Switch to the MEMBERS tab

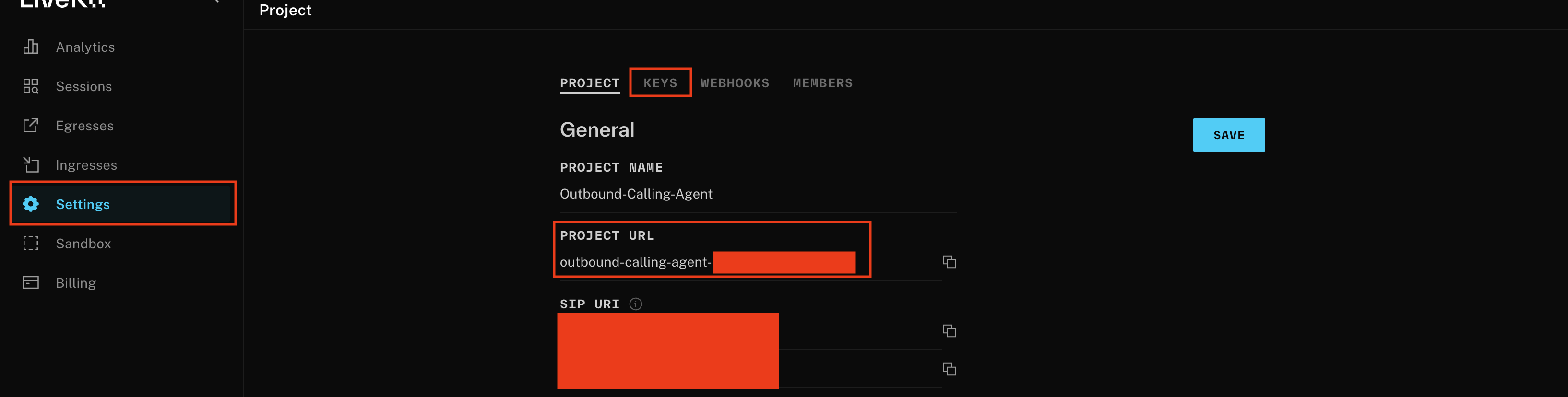pos(822,82)
